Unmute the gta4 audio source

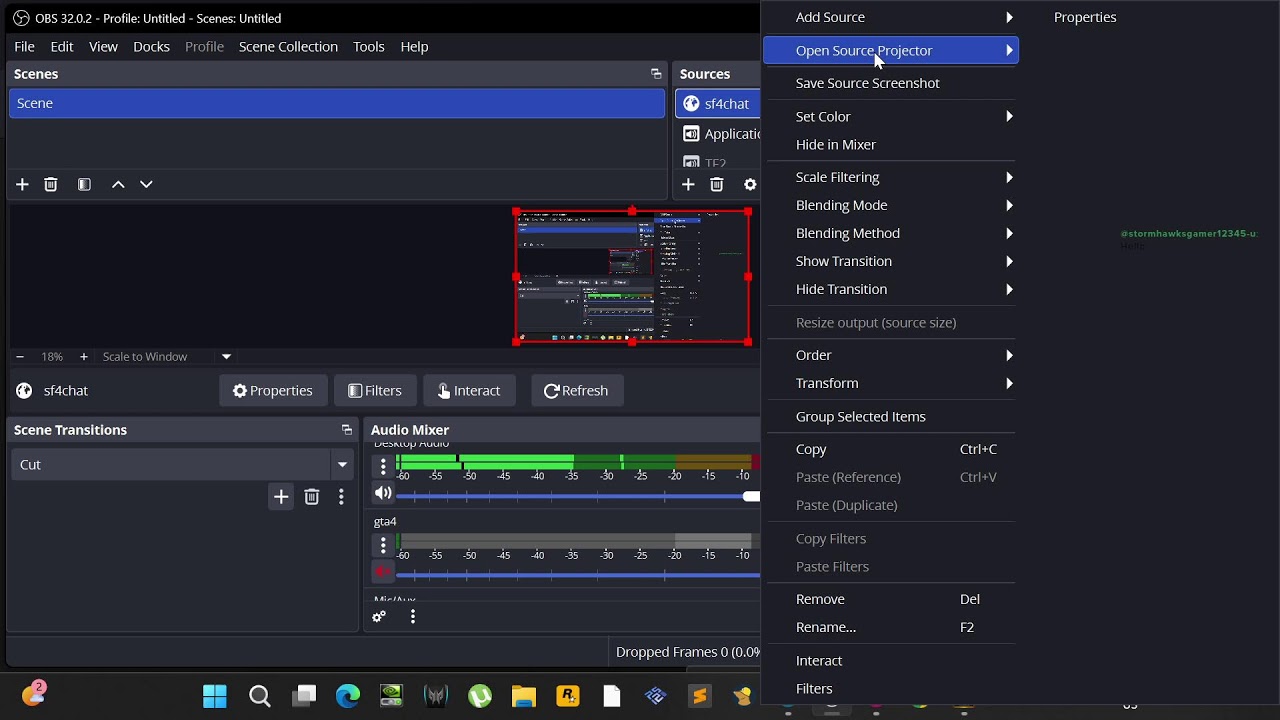[383, 571]
